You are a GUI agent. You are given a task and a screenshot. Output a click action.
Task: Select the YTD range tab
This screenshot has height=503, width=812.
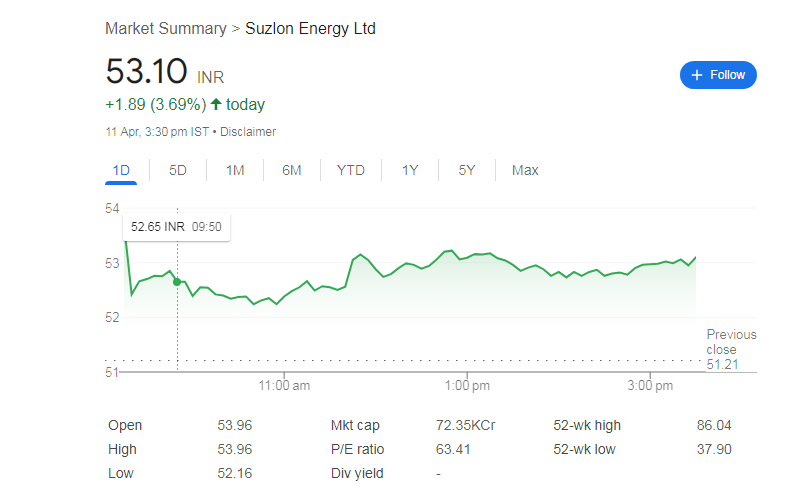click(x=351, y=170)
